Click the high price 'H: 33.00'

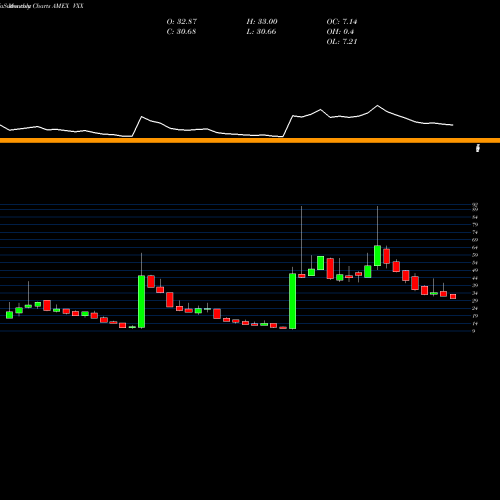(262, 22)
